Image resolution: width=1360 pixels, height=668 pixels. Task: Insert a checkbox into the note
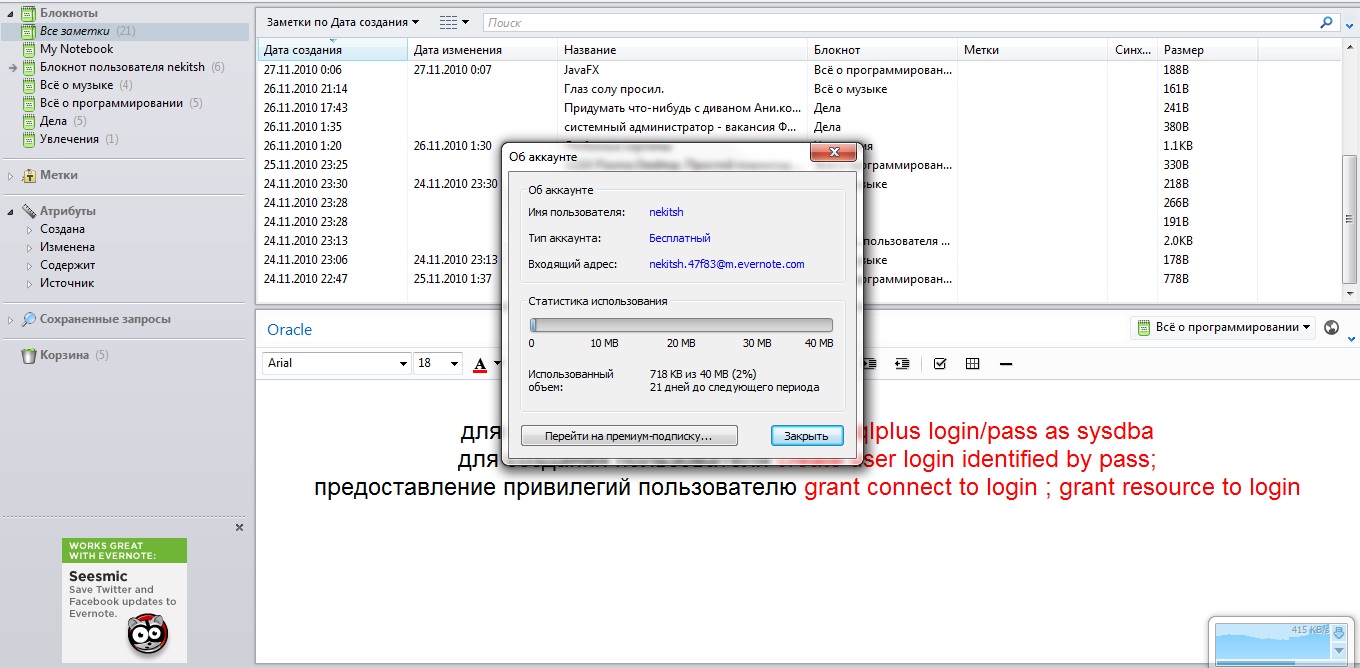(x=939, y=364)
